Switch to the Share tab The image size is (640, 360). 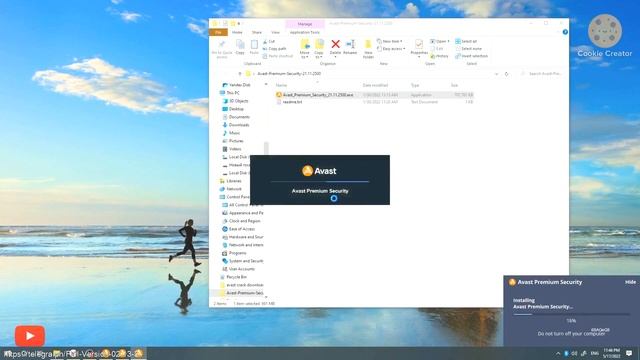pos(257,32)
